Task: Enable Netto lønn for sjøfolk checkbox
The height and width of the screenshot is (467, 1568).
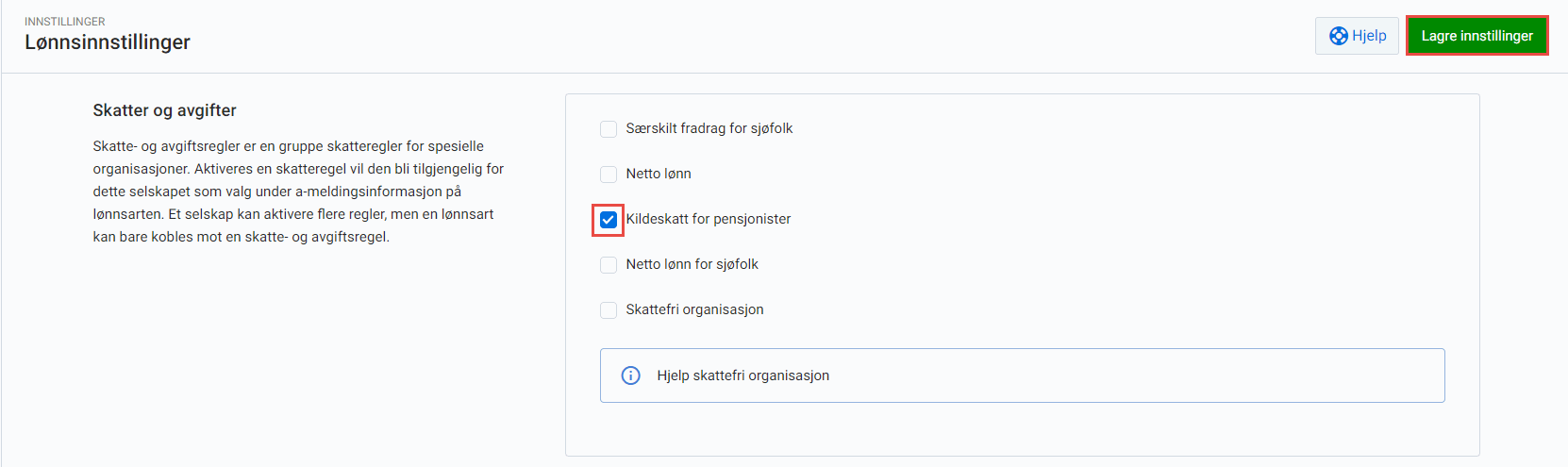Action: [x=609, y=264]
